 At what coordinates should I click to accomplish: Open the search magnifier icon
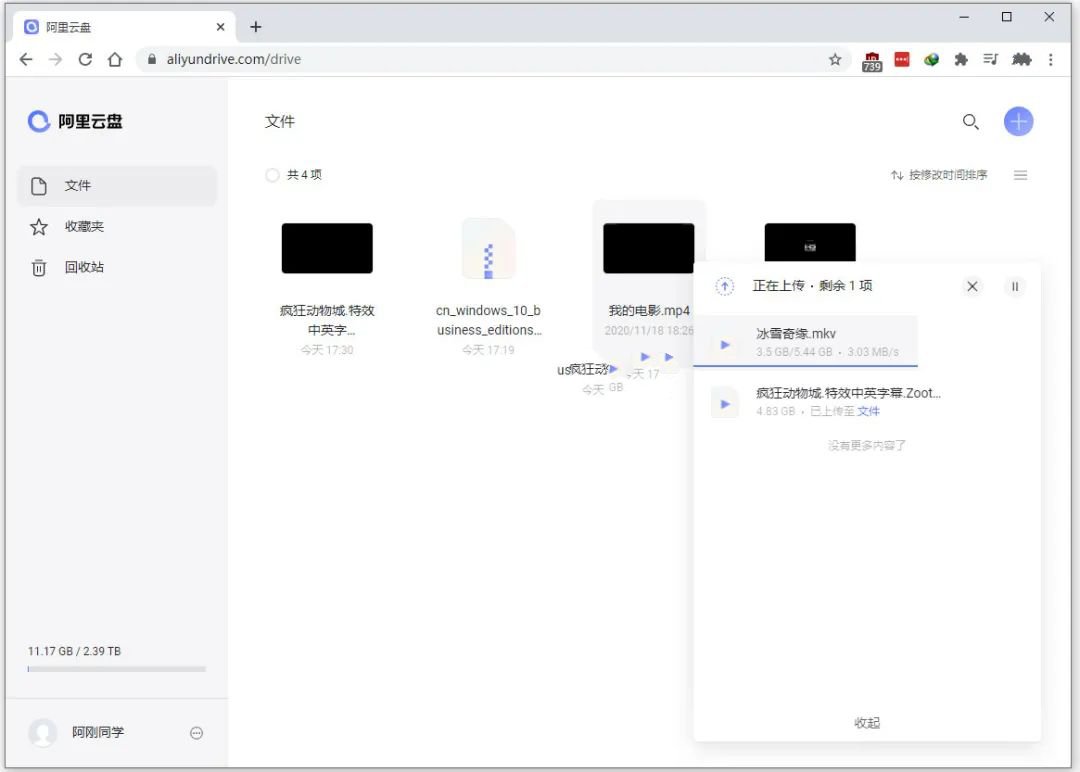point(970,122)
